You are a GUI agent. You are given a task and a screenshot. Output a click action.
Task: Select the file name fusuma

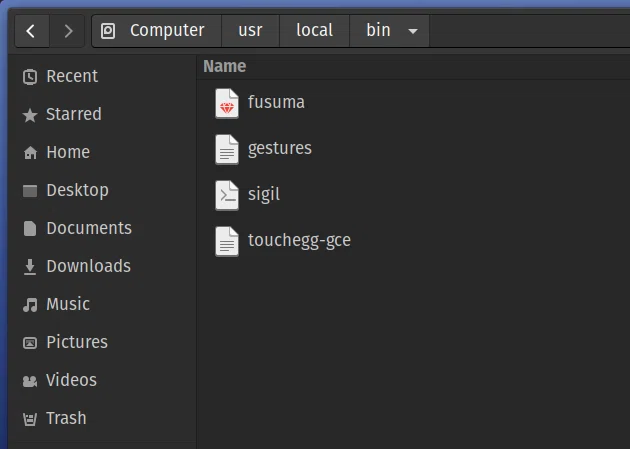point(276,102)
